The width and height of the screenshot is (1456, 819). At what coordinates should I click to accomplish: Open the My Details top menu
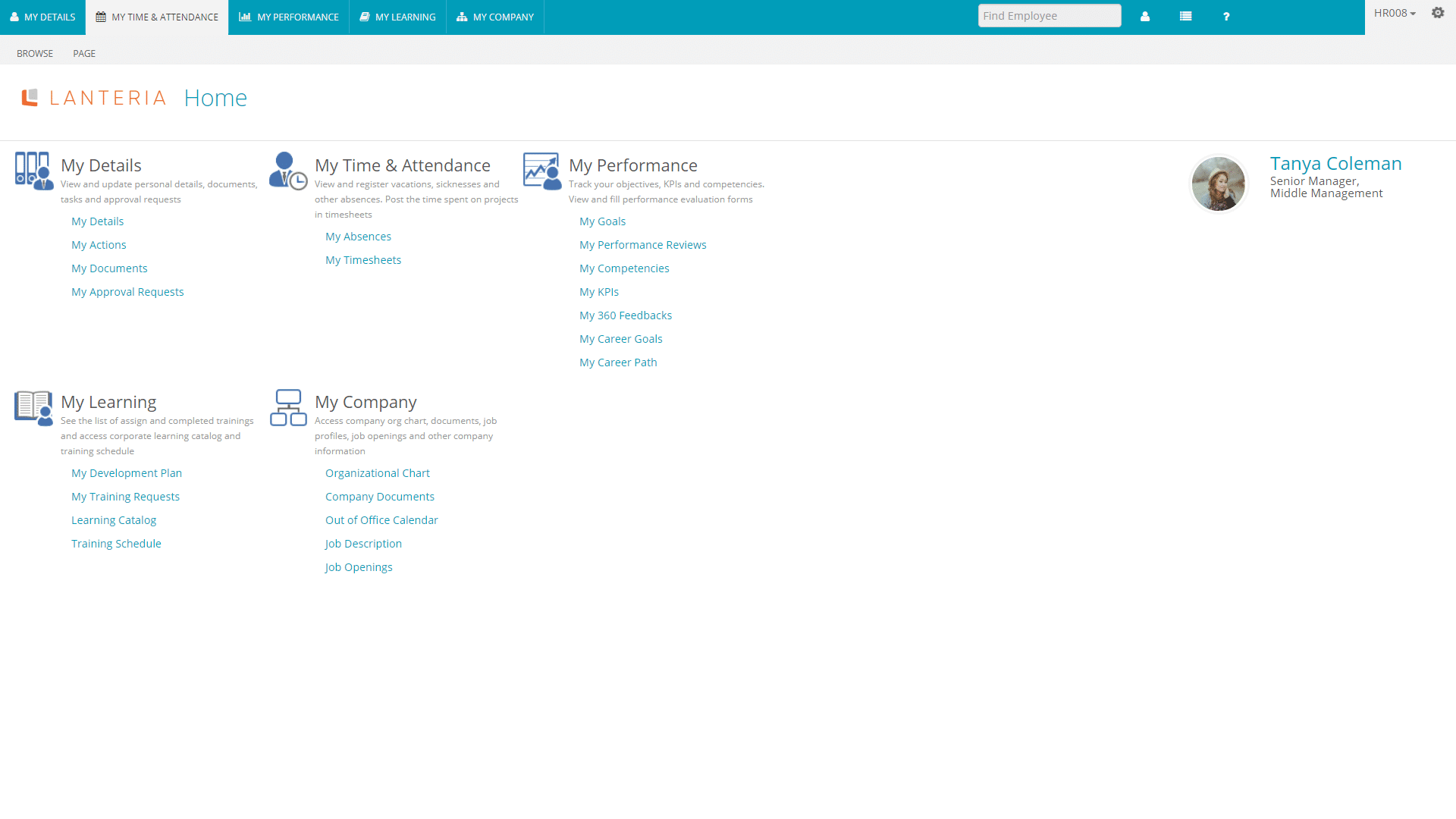[42, 17]
